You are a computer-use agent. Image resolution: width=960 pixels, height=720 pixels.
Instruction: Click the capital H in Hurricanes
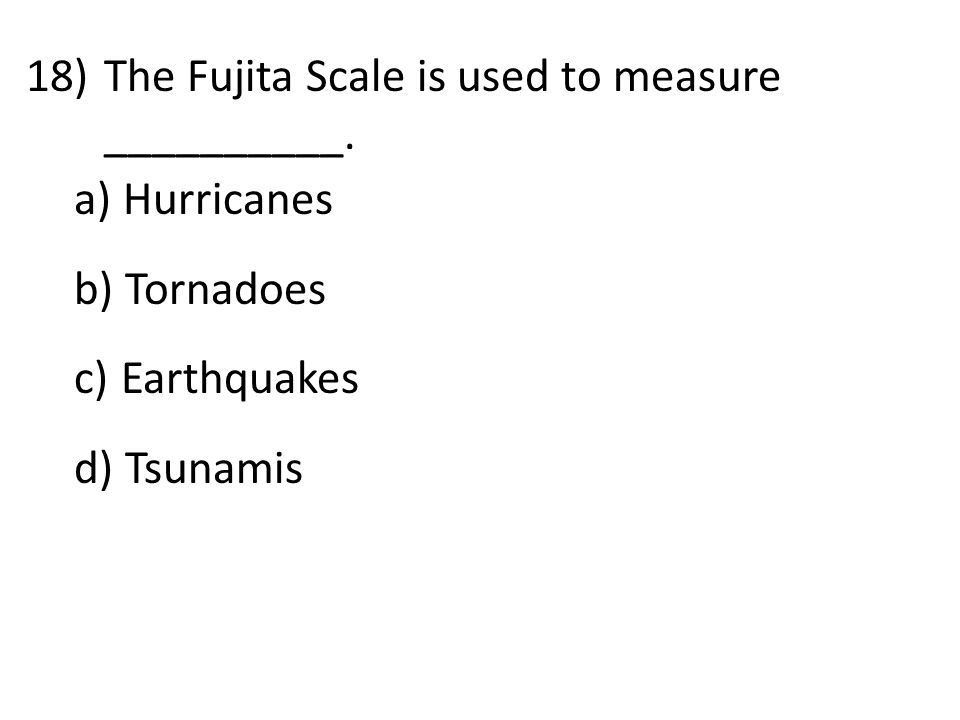click(x=138, y=200)
